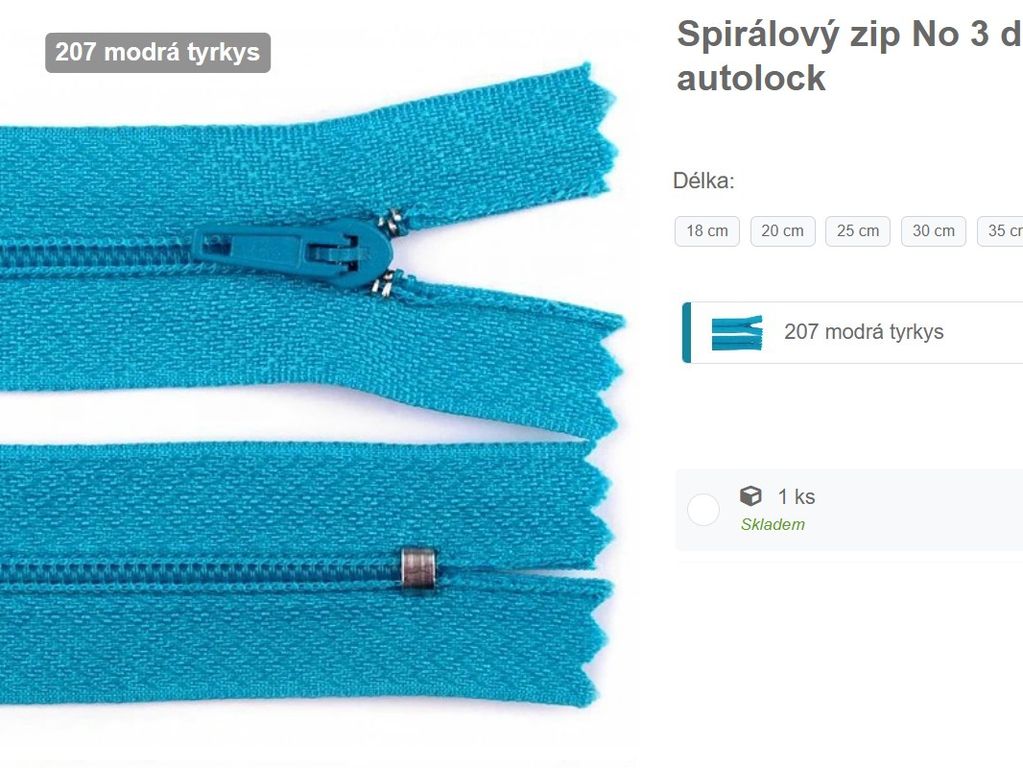Click the 1 ks quantity label
Viewport: 1023px width, 768px height.
797,497
